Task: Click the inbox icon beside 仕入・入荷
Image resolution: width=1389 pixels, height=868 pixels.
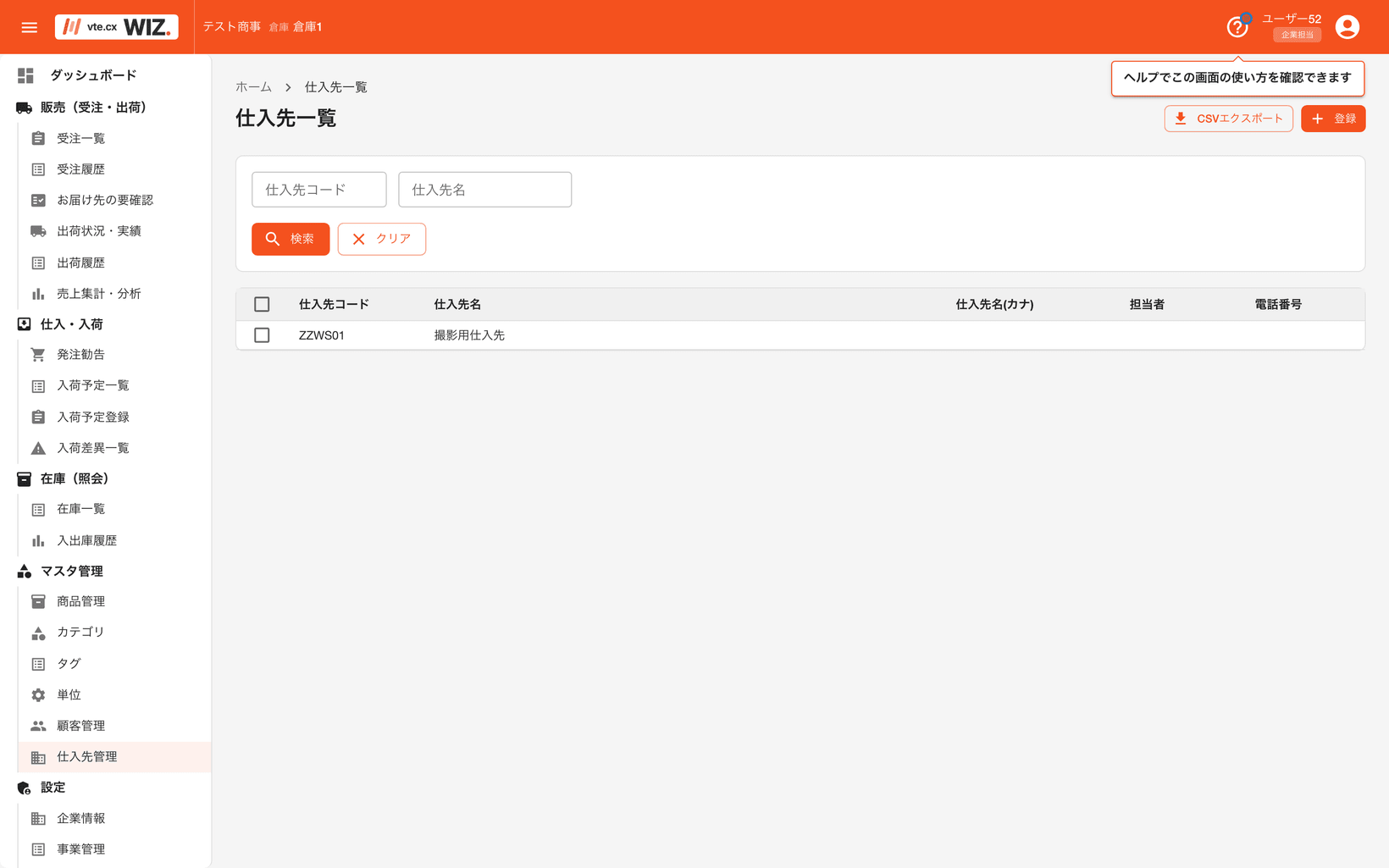Action: pos(24,324)
